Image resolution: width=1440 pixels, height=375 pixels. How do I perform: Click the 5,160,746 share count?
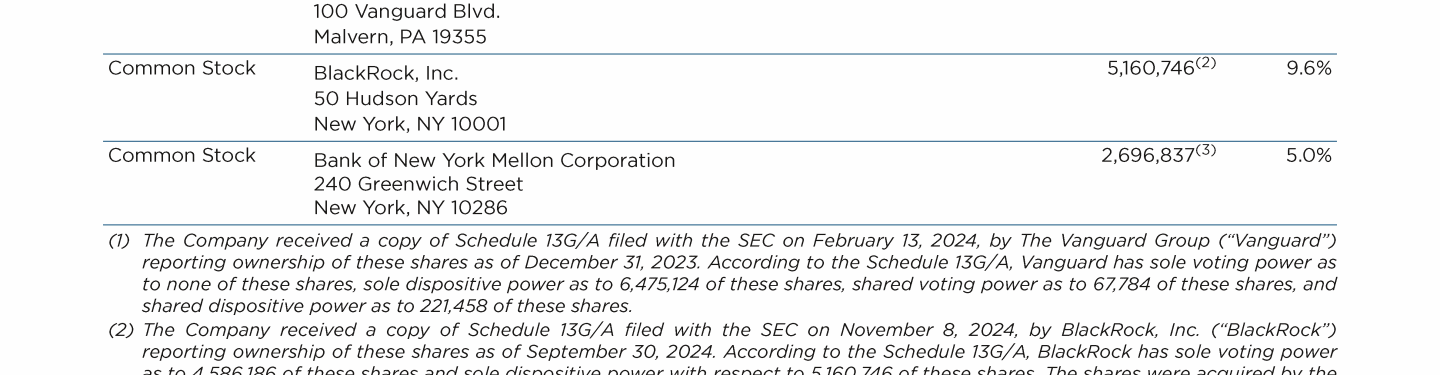click(x=1150, y=69)
